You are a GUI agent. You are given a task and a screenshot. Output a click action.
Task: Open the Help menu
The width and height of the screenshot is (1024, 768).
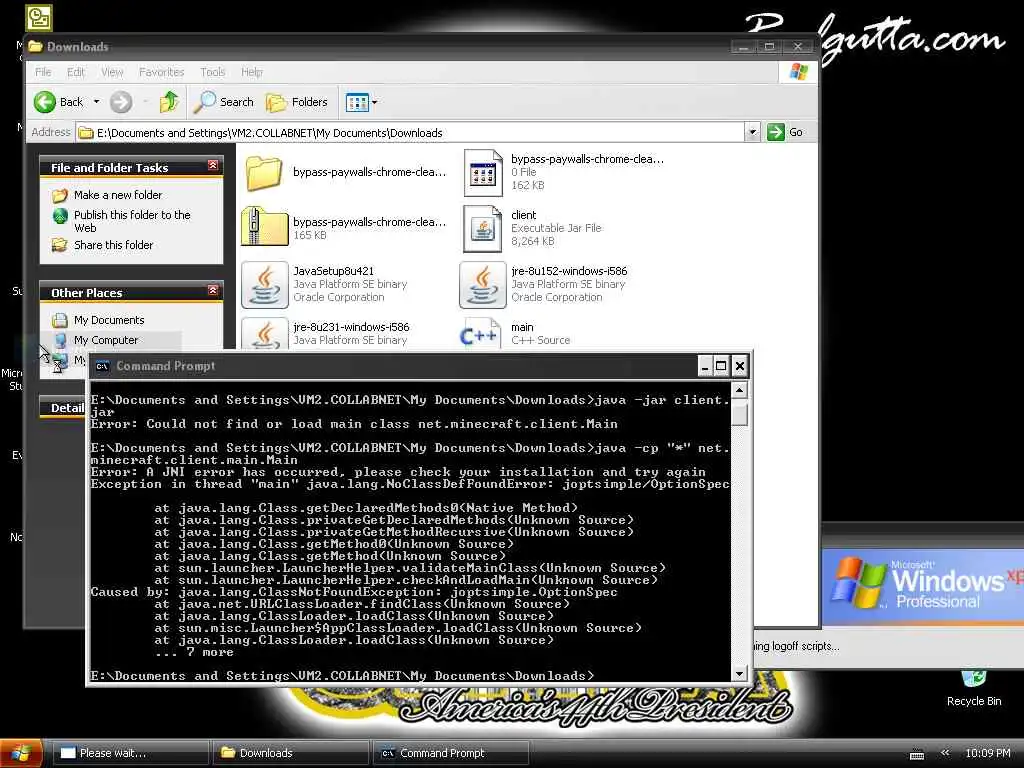(x=251, y=72)
